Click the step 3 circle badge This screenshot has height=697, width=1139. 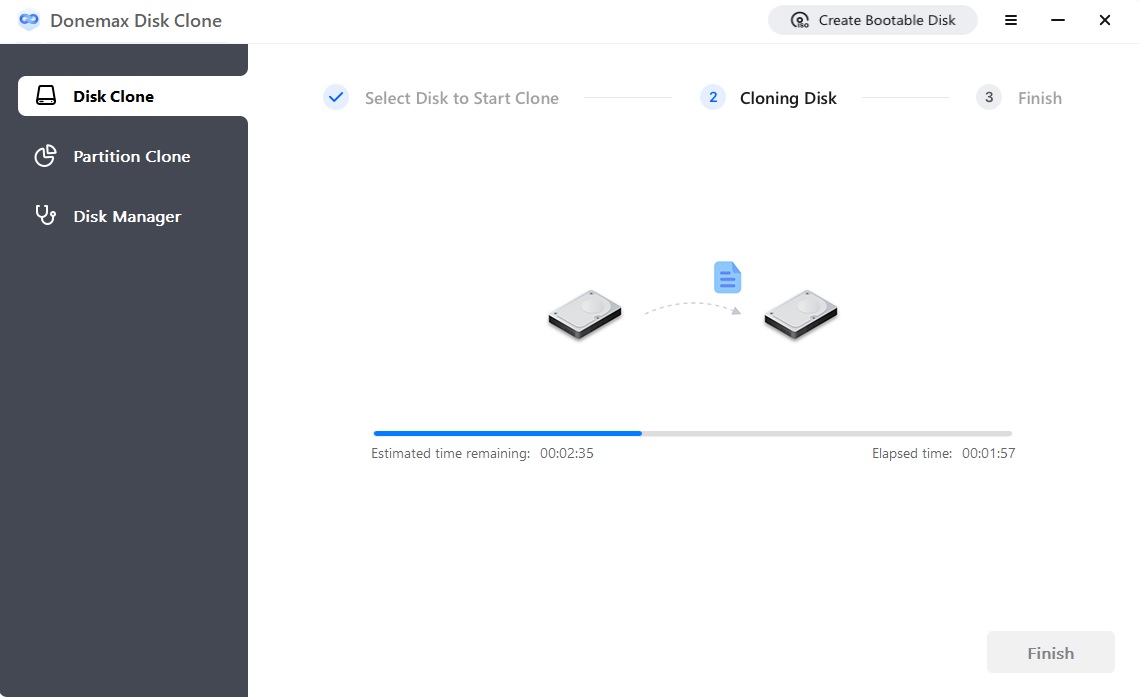pos(988,97)
